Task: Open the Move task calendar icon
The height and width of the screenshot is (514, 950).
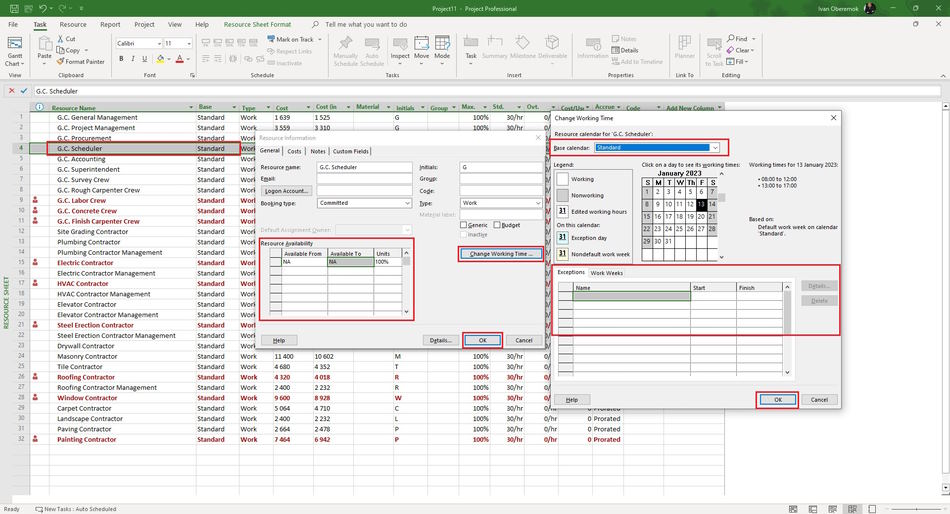Action: pos(421,44)
